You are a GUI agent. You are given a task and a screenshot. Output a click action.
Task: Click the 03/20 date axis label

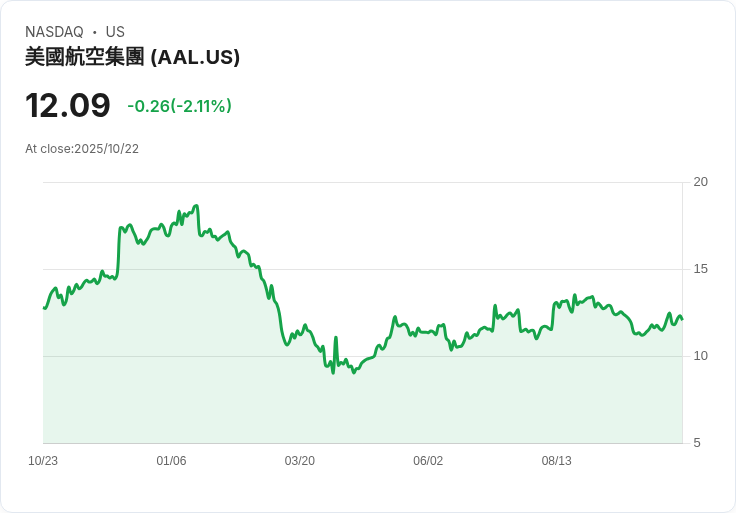tap(299, 461)
